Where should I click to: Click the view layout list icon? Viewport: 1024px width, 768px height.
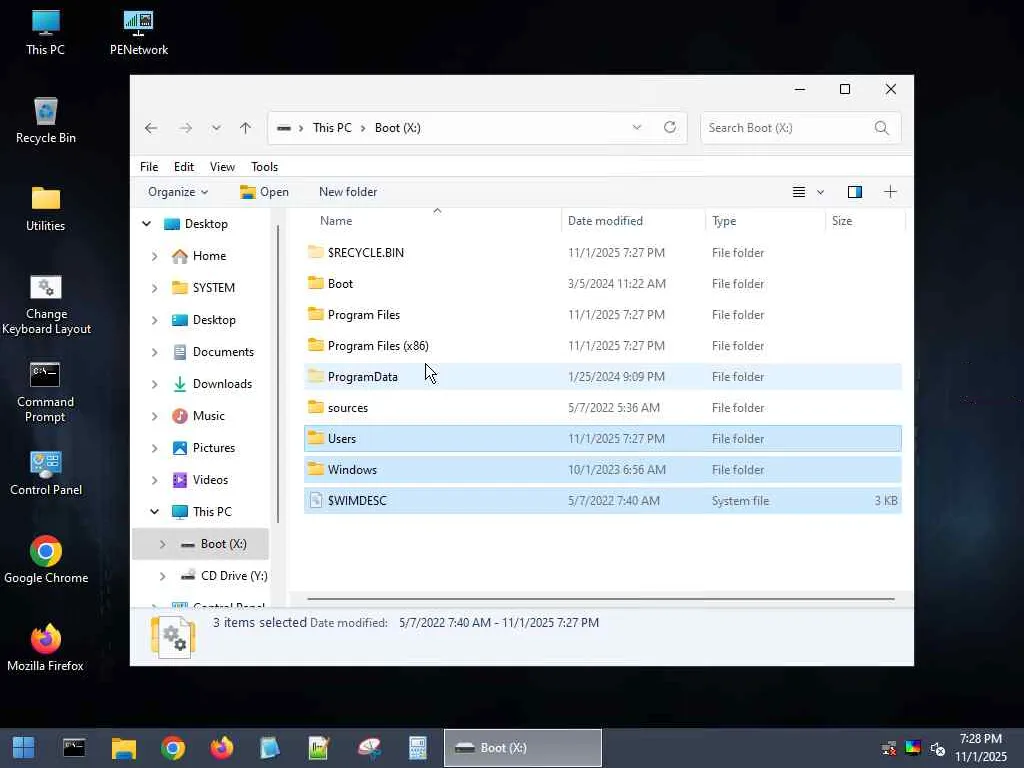coord(799,192)
